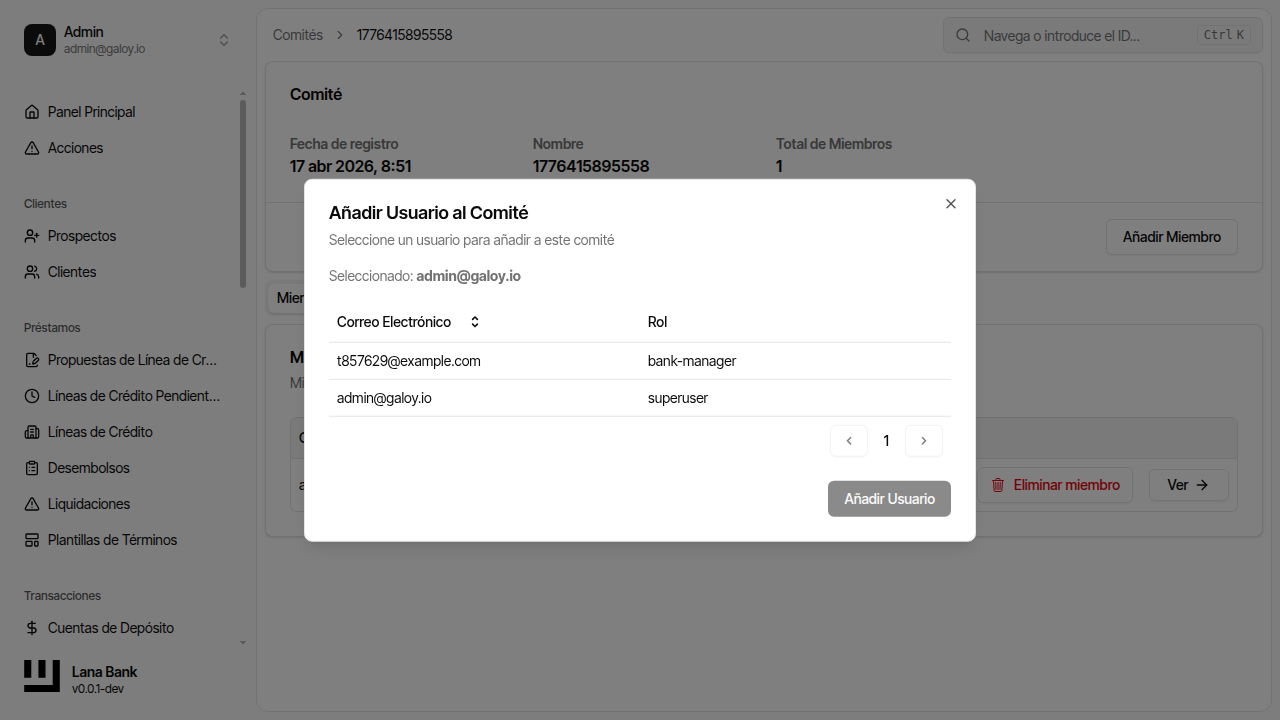Select the admin@galoy.io superuser row
The width and height of the screenshot is (1280, 720).
tap(640, 398)
